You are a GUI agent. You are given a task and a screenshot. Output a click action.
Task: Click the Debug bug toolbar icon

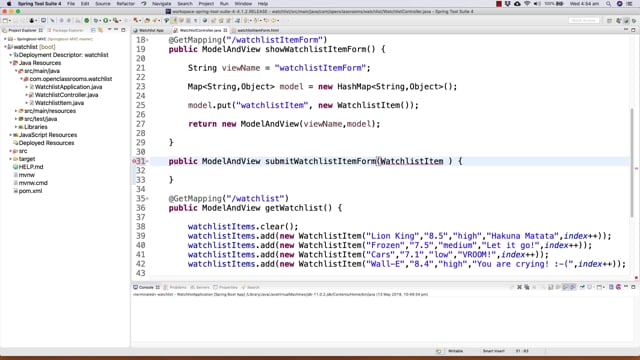96,20
